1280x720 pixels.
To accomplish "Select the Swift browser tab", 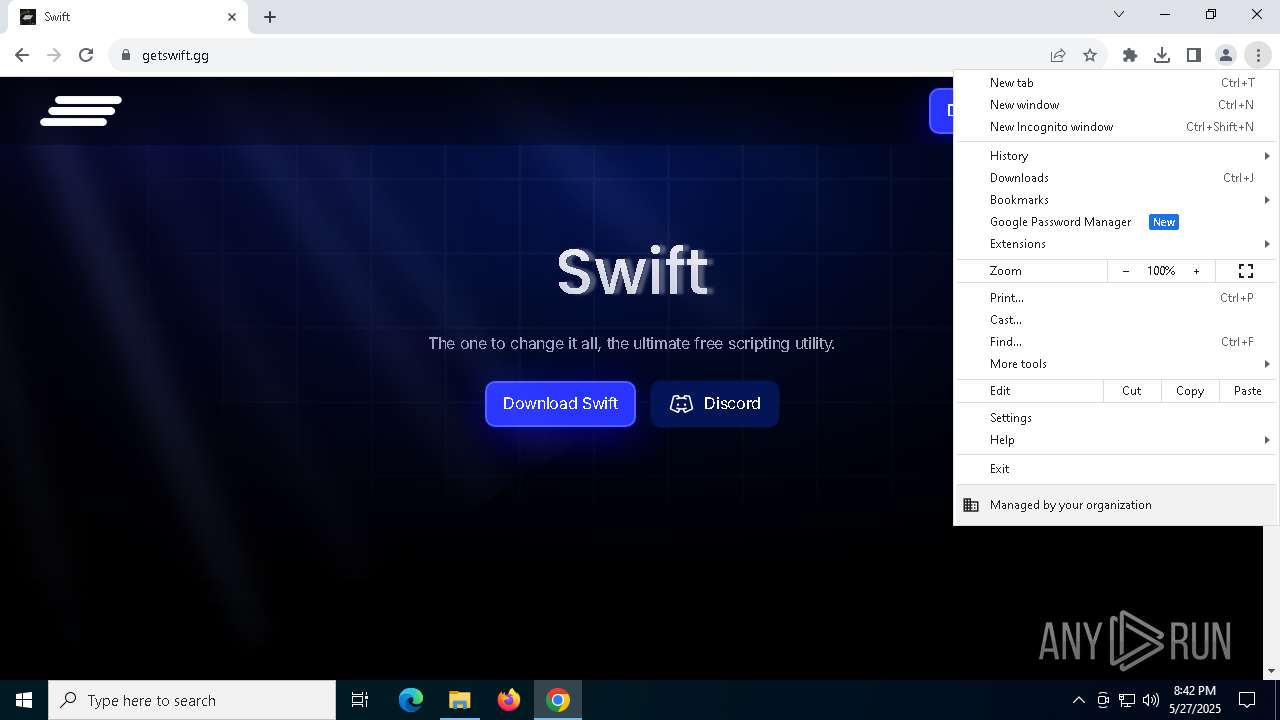I will coord(127,17).
